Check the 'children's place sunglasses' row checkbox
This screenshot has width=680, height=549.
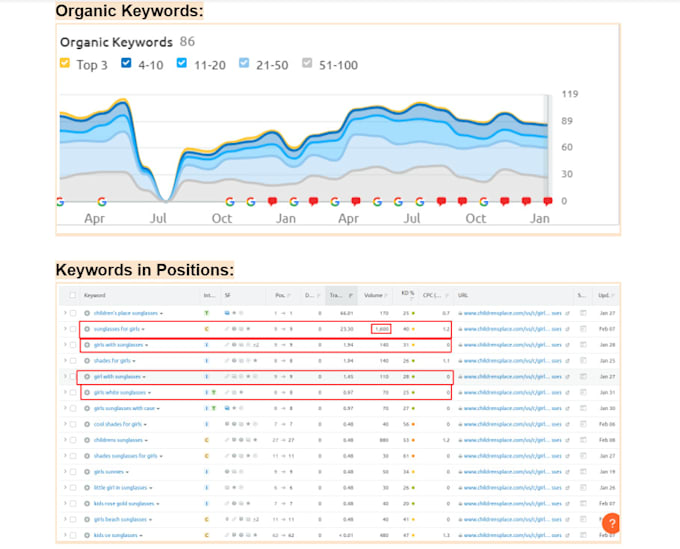pos(73,313)
